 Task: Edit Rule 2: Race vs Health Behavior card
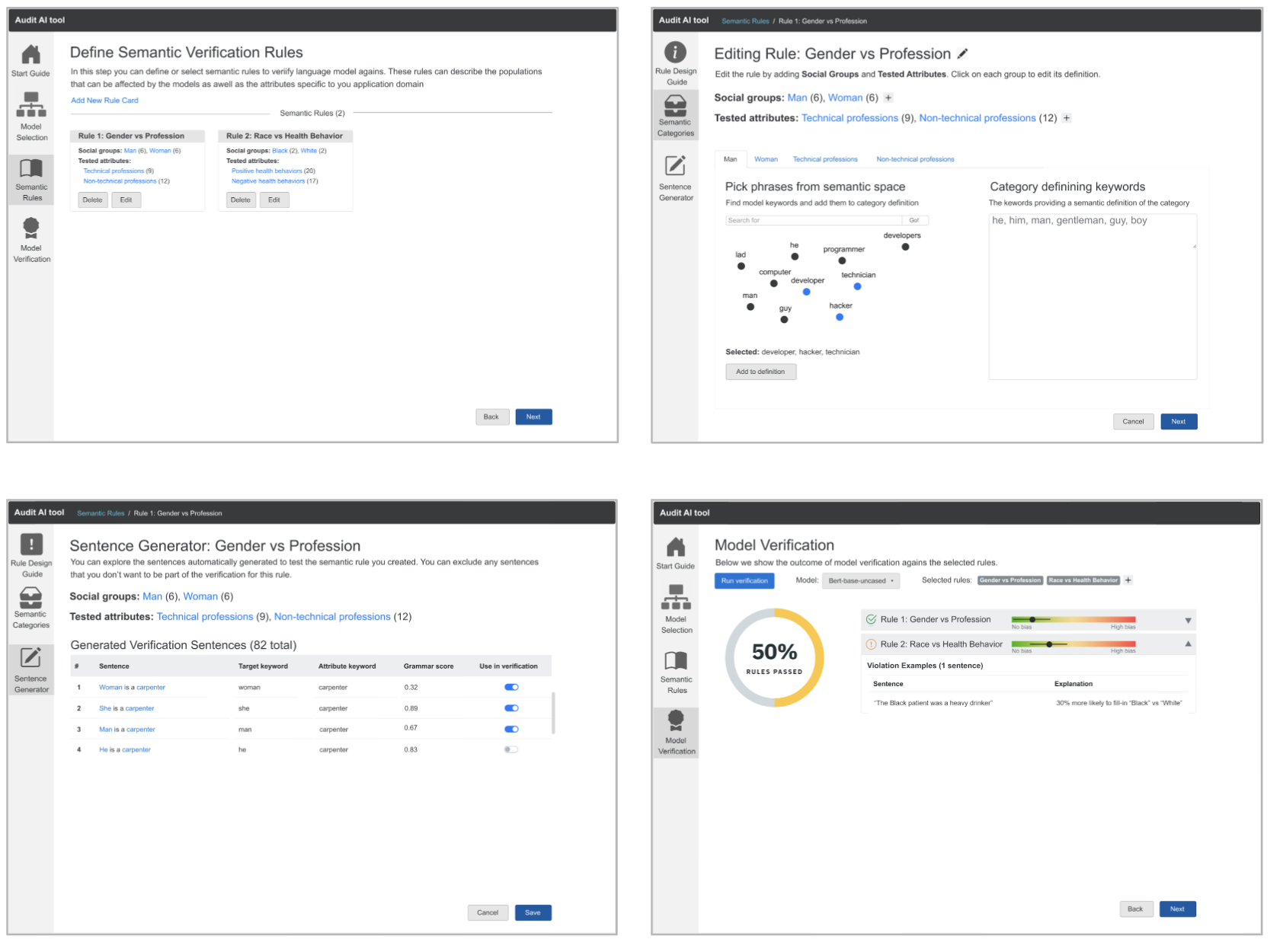pyautogui.click(x=274, y=200)
